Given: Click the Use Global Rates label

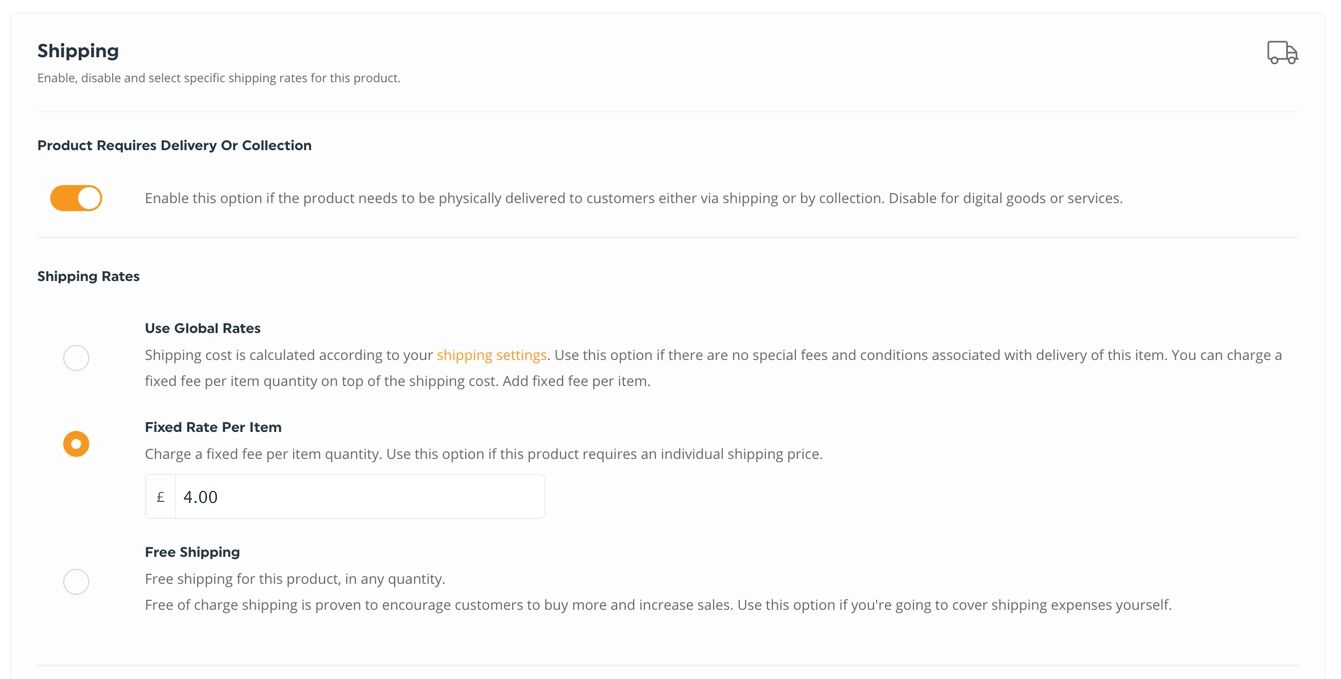Looking at the screenshot, I should pos(203,328).
